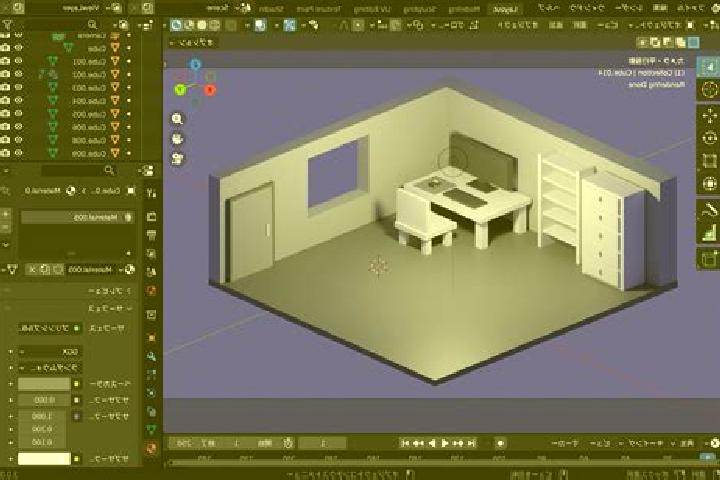
Task: Click the current frame number field
Action: (322, 443)
